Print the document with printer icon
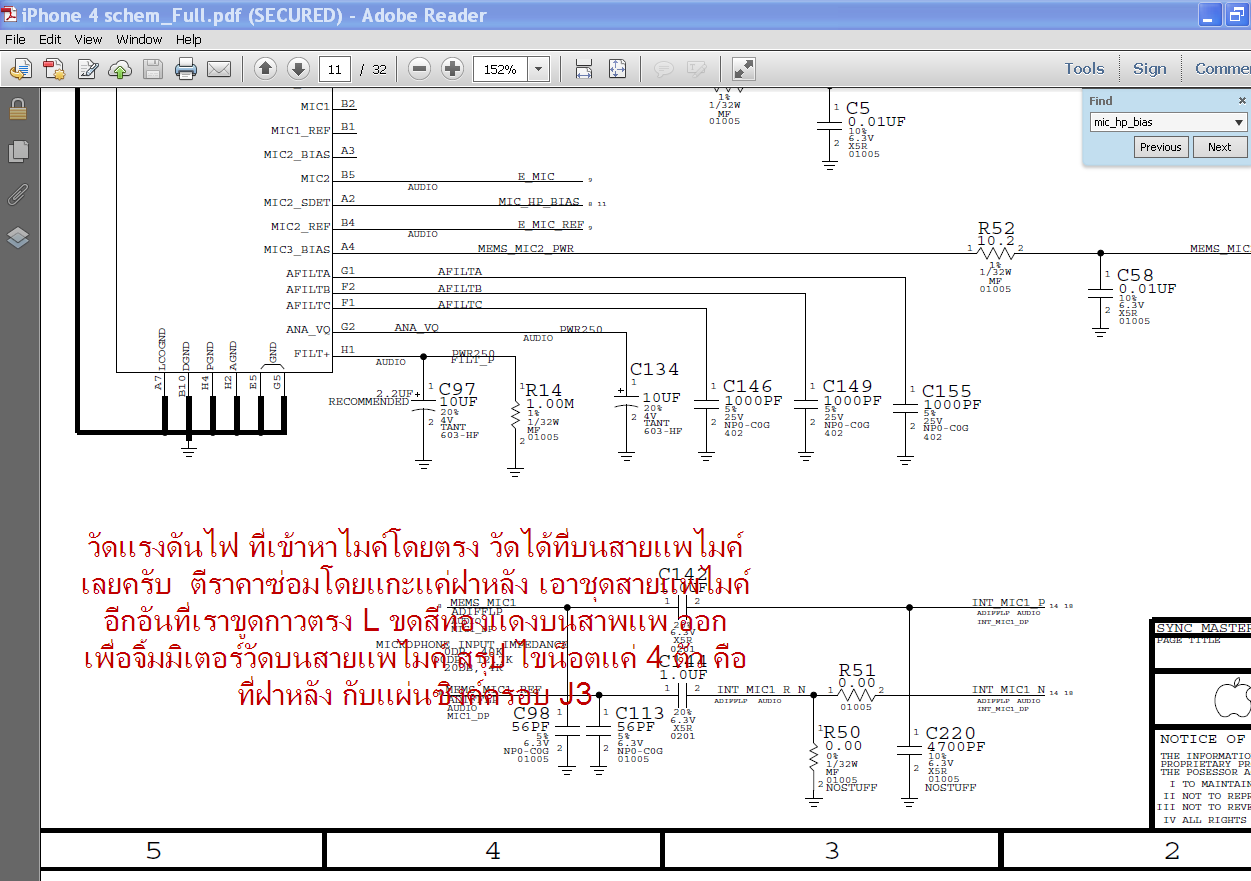Viewport: 1251px width, 881px height. click(186, 69)
